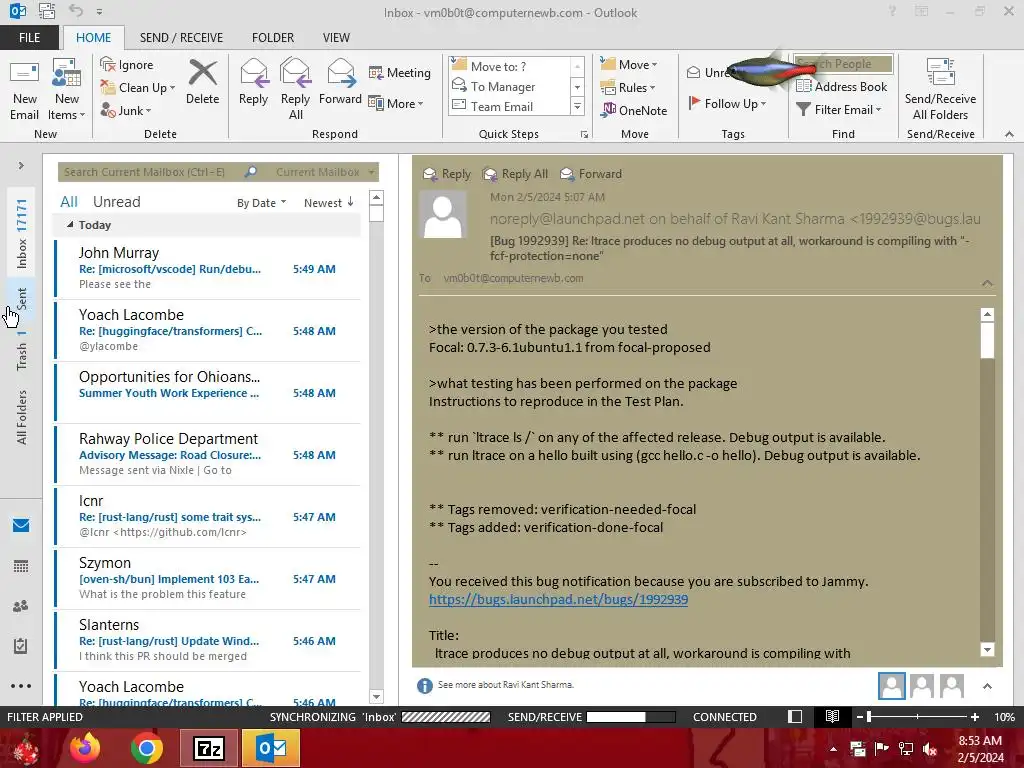1024x768 pixels.
Task: Expand the People Pane chevron
Action: [x=987, y=686]
